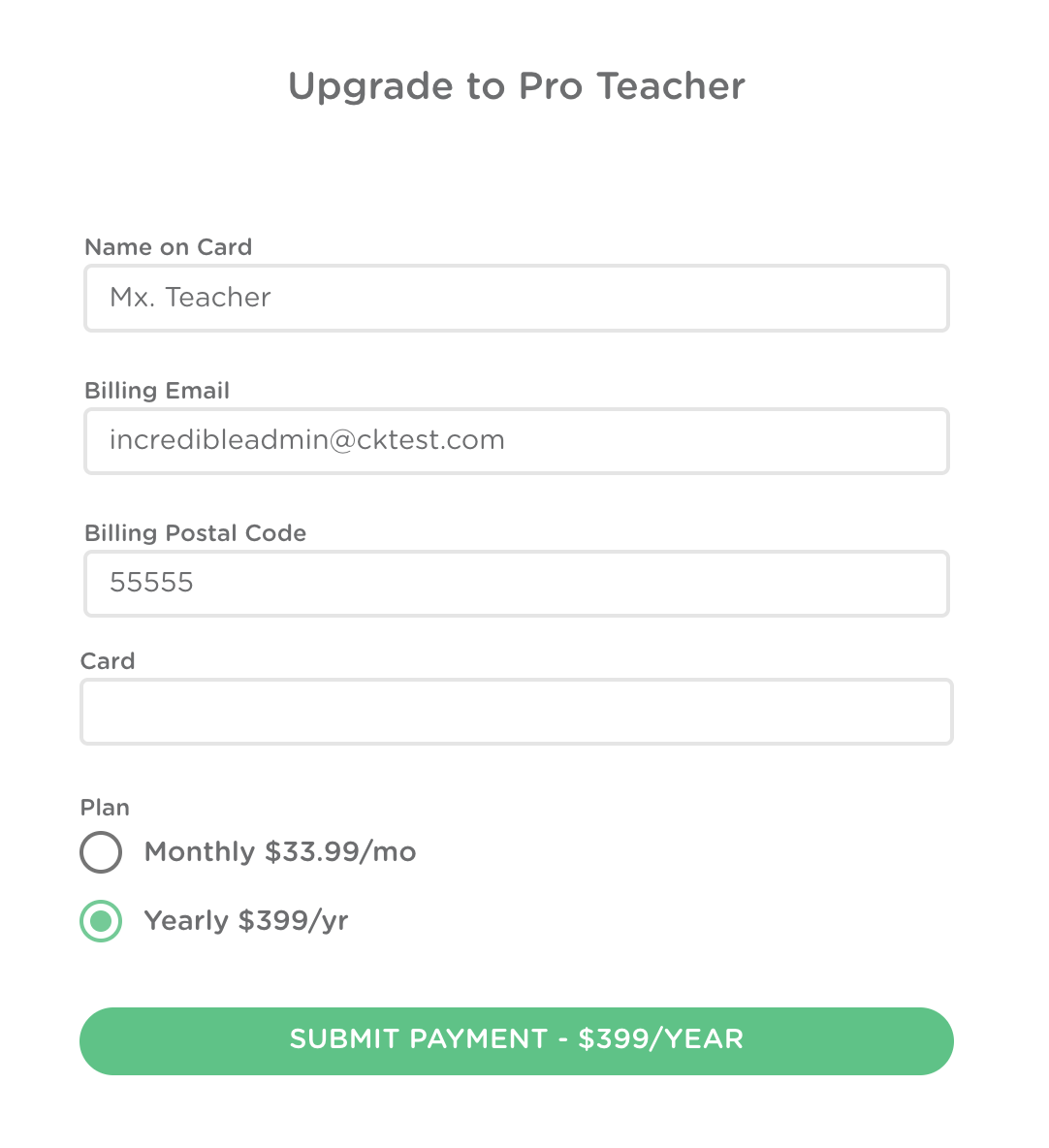Image resolution: width=1049 pixels, height=1148 pixels.
Task: Click the Name on Card input field
Action: pos(516,298)
